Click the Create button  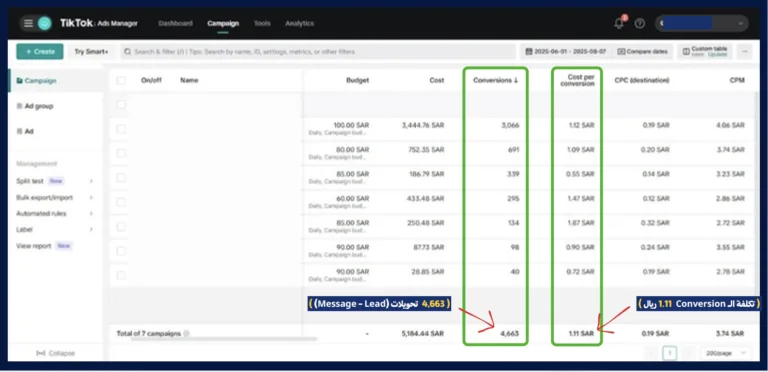40,51
